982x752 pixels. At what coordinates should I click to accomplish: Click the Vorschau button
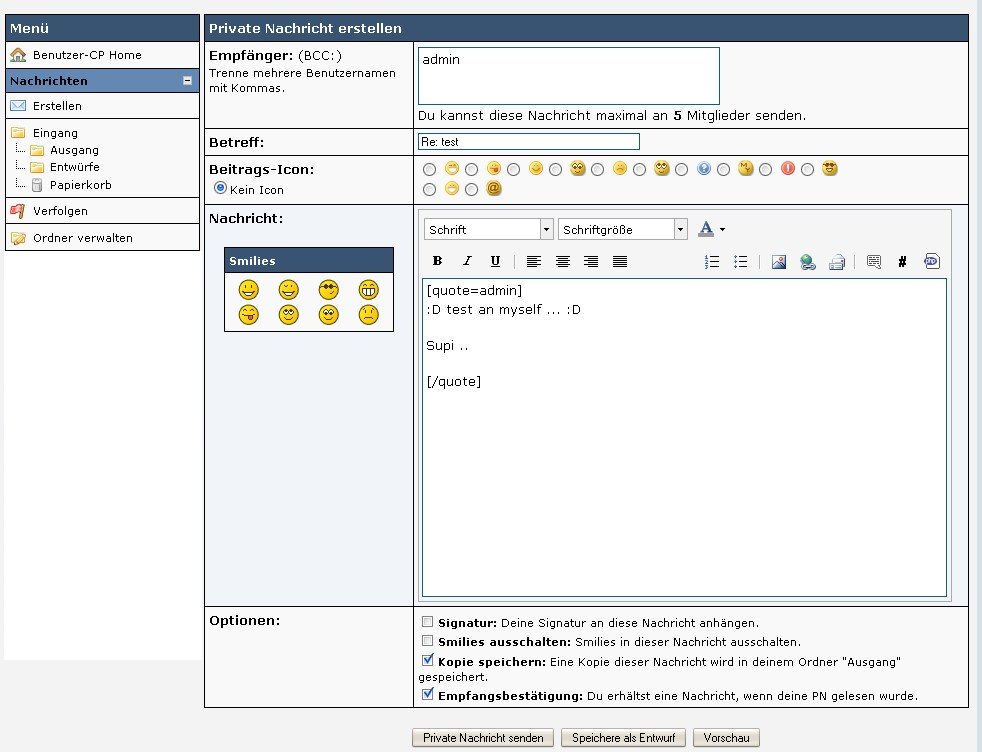coord(726,738)
